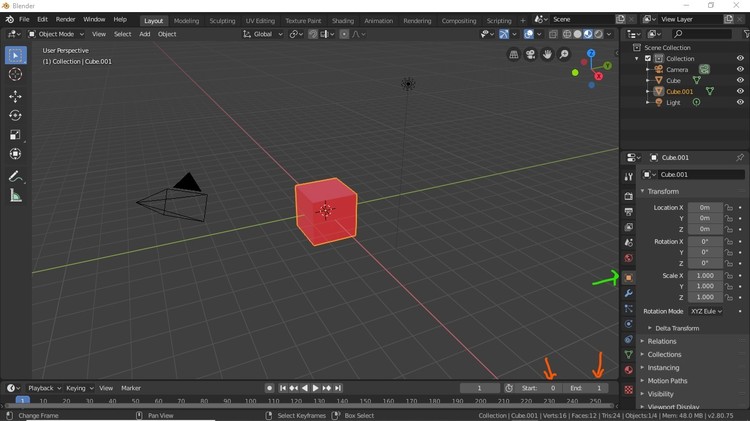Viewport: 750px width, 421px height.
Task: Click the Rotation Z value field
Action: (x=705, y=263)
